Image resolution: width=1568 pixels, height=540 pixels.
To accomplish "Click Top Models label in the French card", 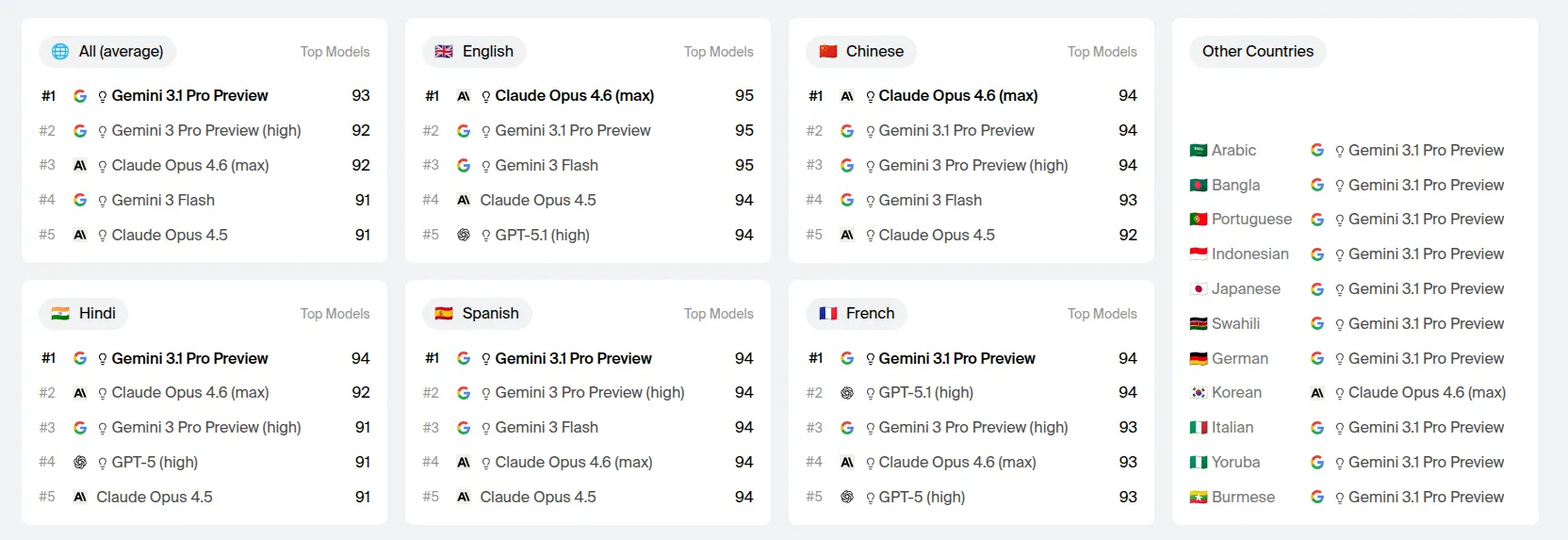I will [x=1102, y=314].
